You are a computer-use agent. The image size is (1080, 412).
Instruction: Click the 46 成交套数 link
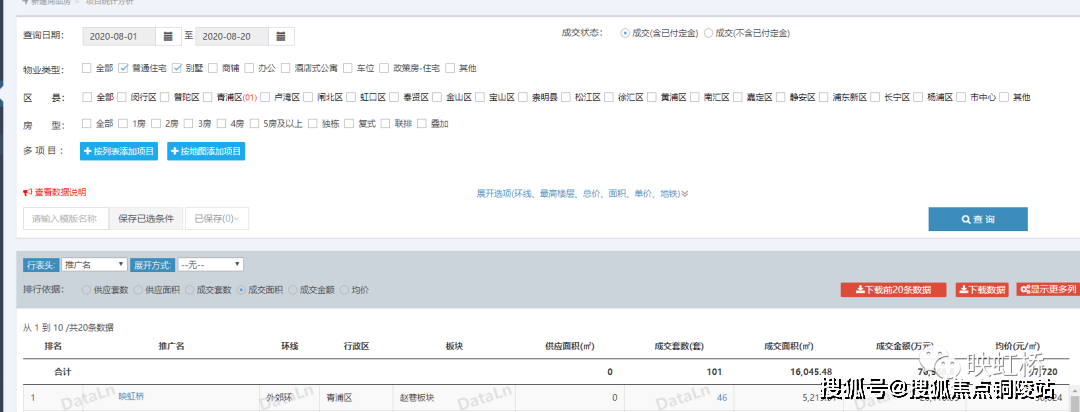click(722, 398)
